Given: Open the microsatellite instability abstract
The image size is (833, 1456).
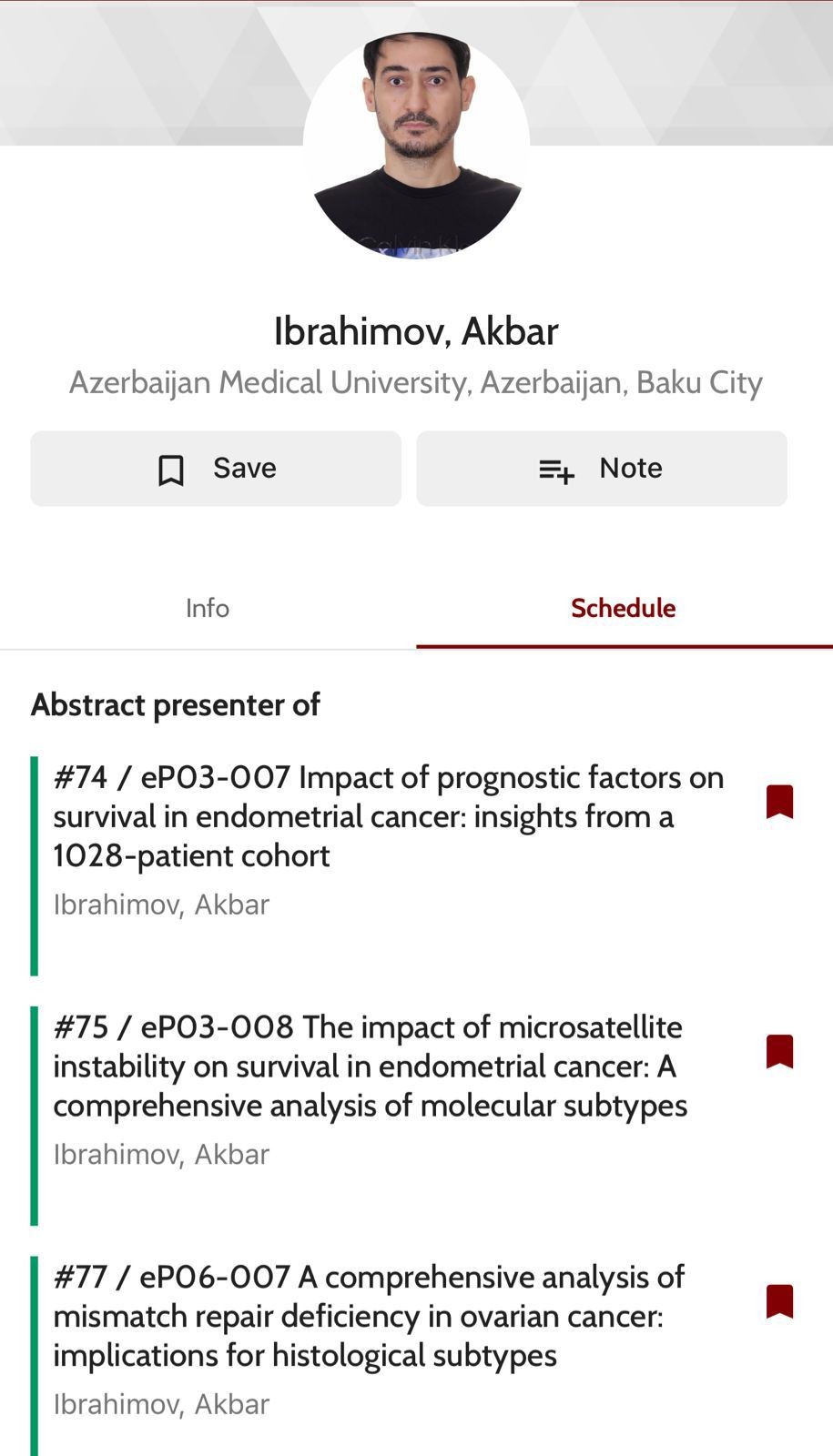Looking at the screenshot, I should pyautogui.click(x=370, y=1066).
